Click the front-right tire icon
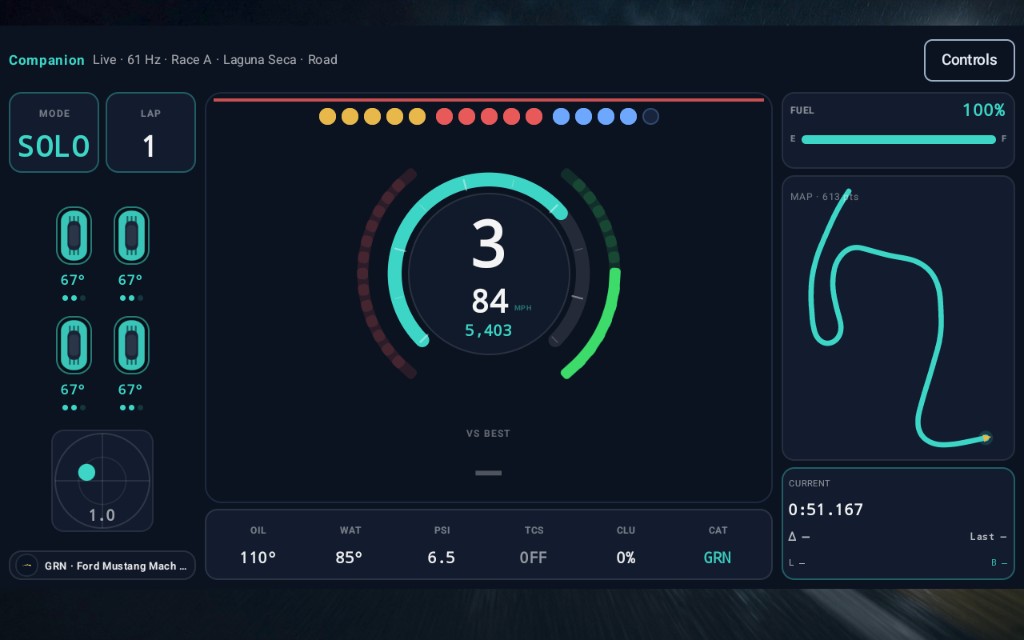 131,236
